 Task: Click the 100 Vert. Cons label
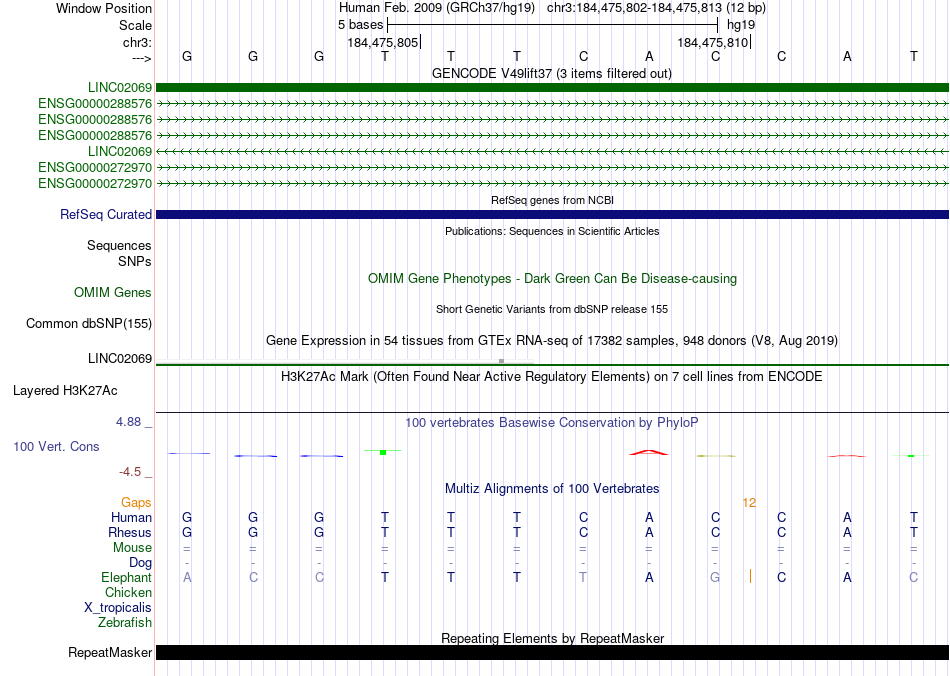pos(56,446)
